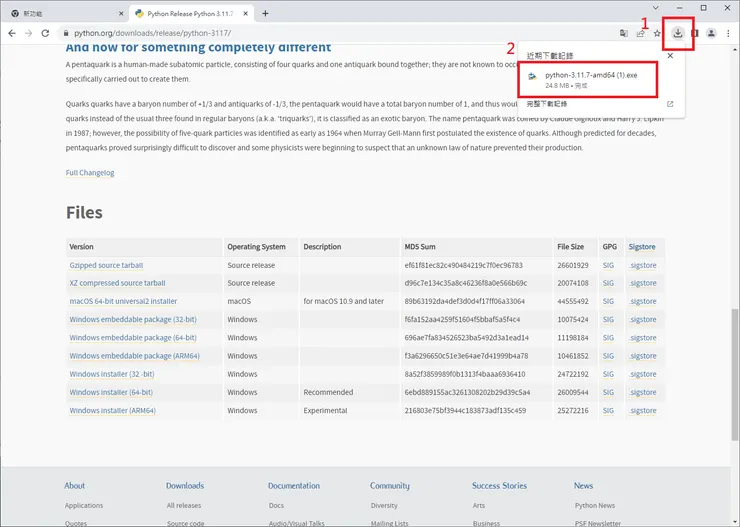Open Chrome three-dot menu
The width and height of the screenshot is (740, 527).
click(728, 33)
